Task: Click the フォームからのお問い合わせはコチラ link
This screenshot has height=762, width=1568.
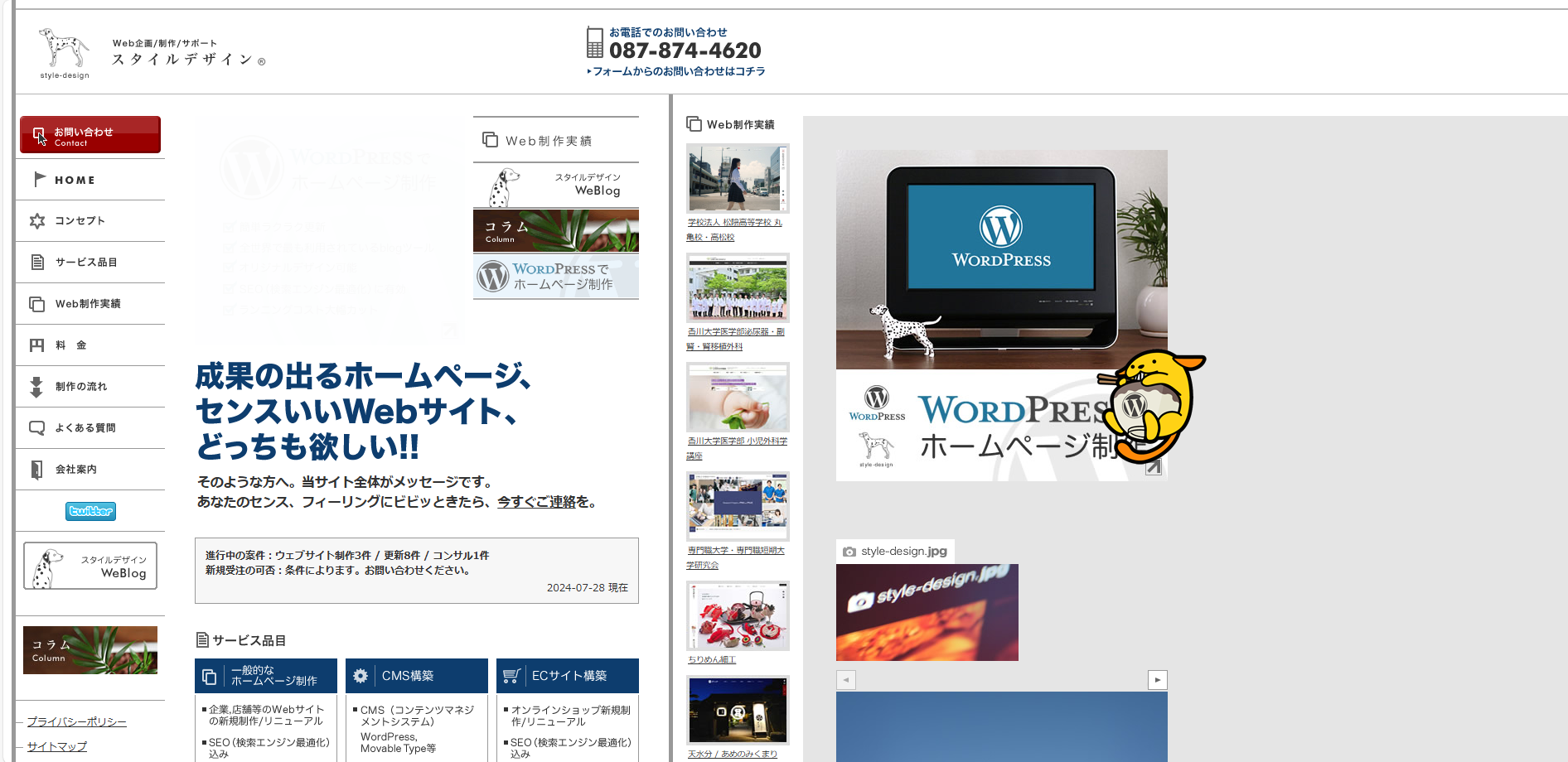Action: point(676,71)
